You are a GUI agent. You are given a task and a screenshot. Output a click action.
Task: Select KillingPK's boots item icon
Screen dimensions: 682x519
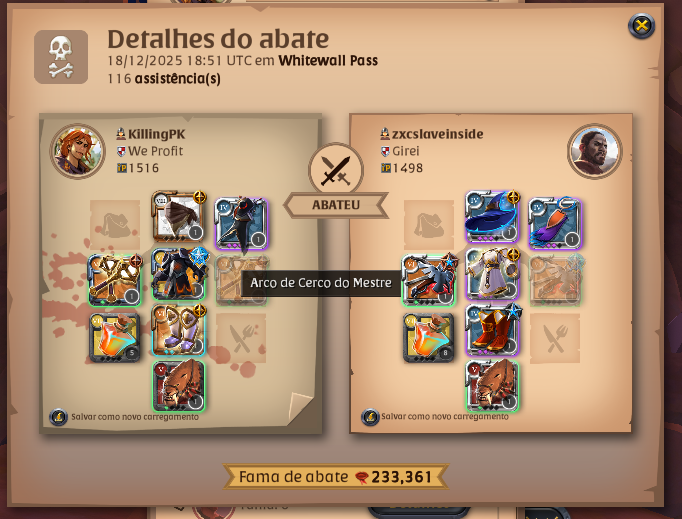178,330
